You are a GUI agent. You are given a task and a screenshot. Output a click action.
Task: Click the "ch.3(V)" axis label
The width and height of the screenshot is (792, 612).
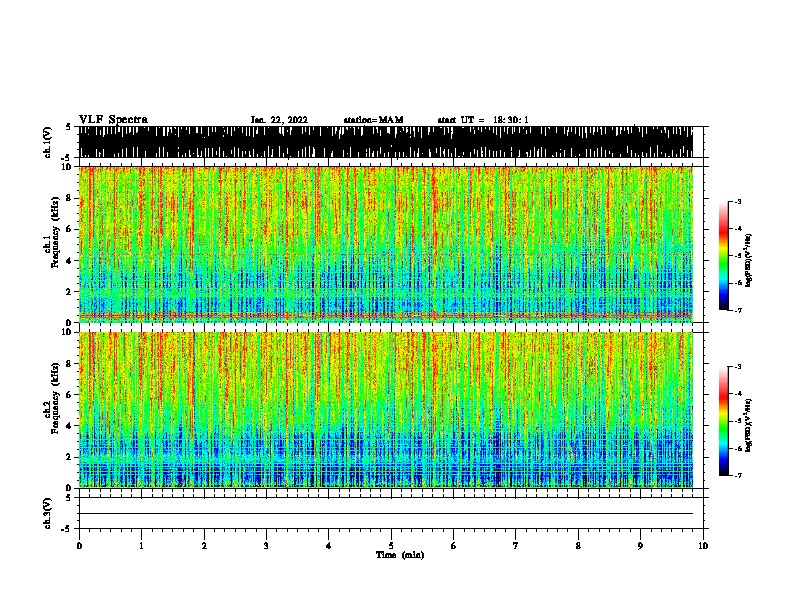[47, 513]
